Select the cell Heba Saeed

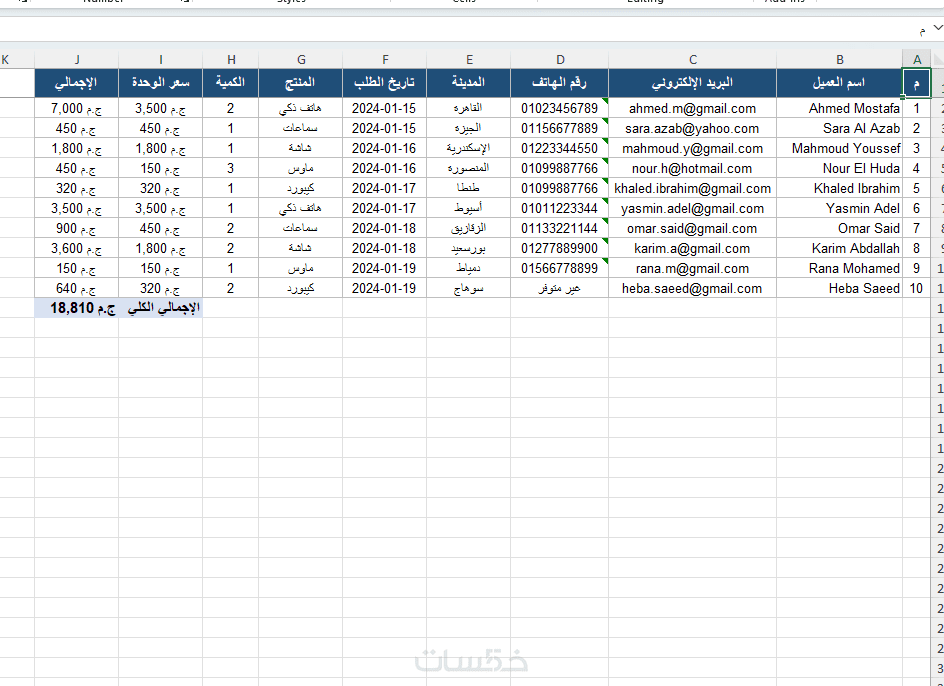[839, 288]
